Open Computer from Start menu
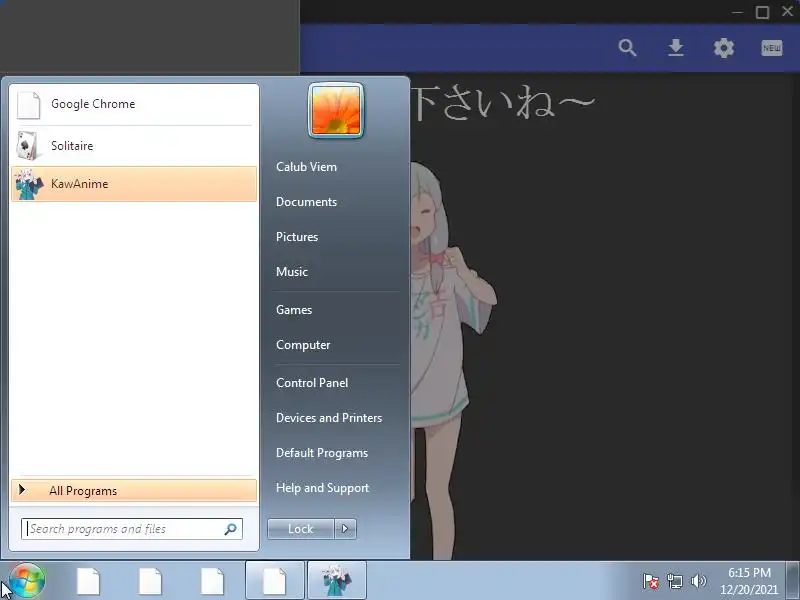The width and height of the screenshot is (800, 600). tap(303, 345)
